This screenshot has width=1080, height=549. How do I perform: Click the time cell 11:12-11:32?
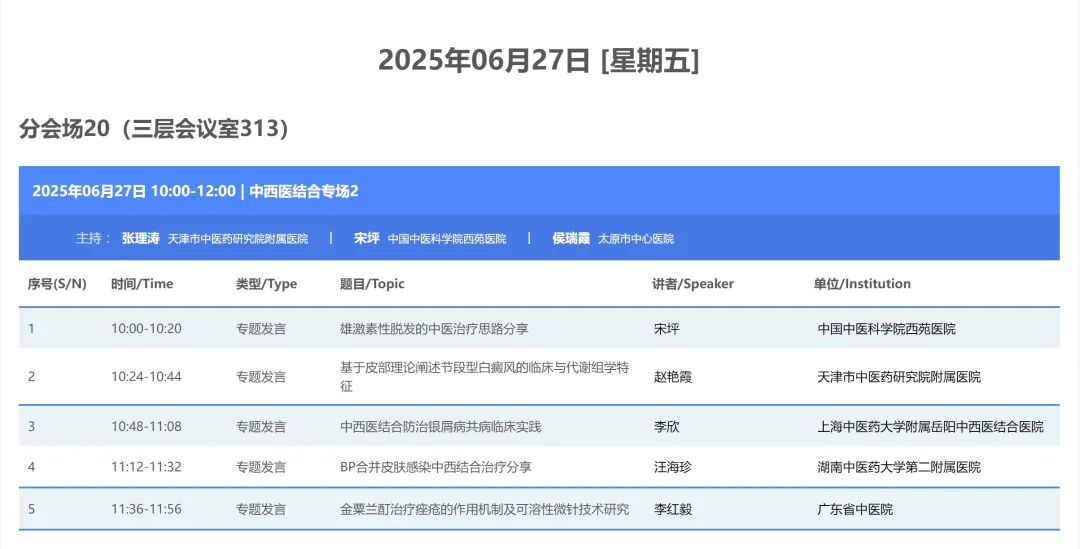(x=146, y=467)
